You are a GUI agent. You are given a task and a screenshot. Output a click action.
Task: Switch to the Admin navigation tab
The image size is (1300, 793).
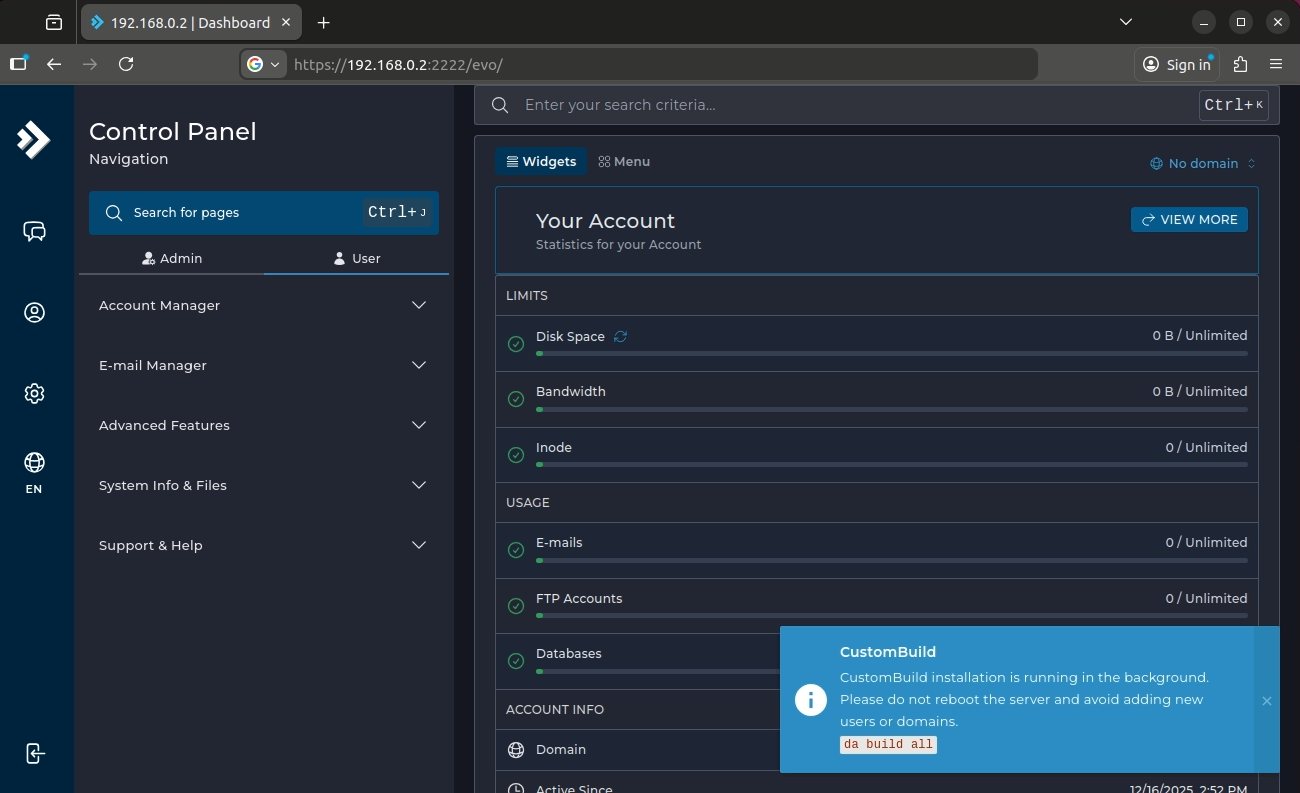click(172, 258)
